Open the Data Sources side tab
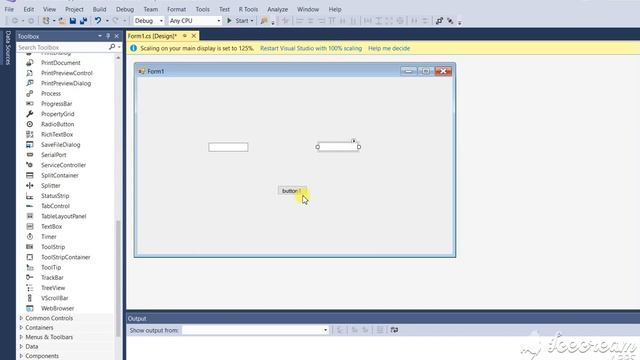640x360 pixels. [8, 47]
